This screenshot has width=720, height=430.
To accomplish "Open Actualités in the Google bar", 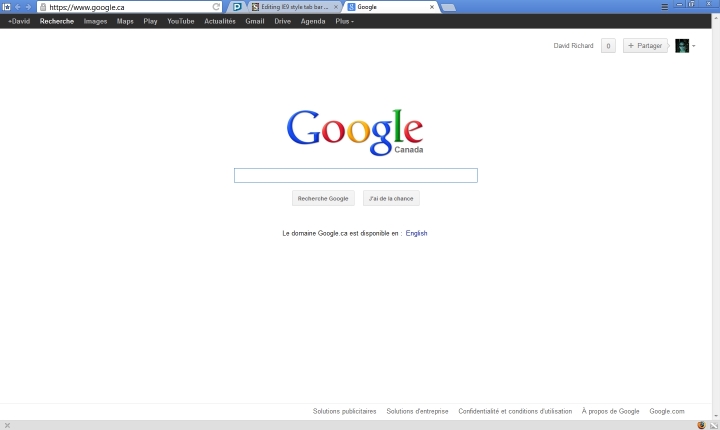I will coord(219,21).
